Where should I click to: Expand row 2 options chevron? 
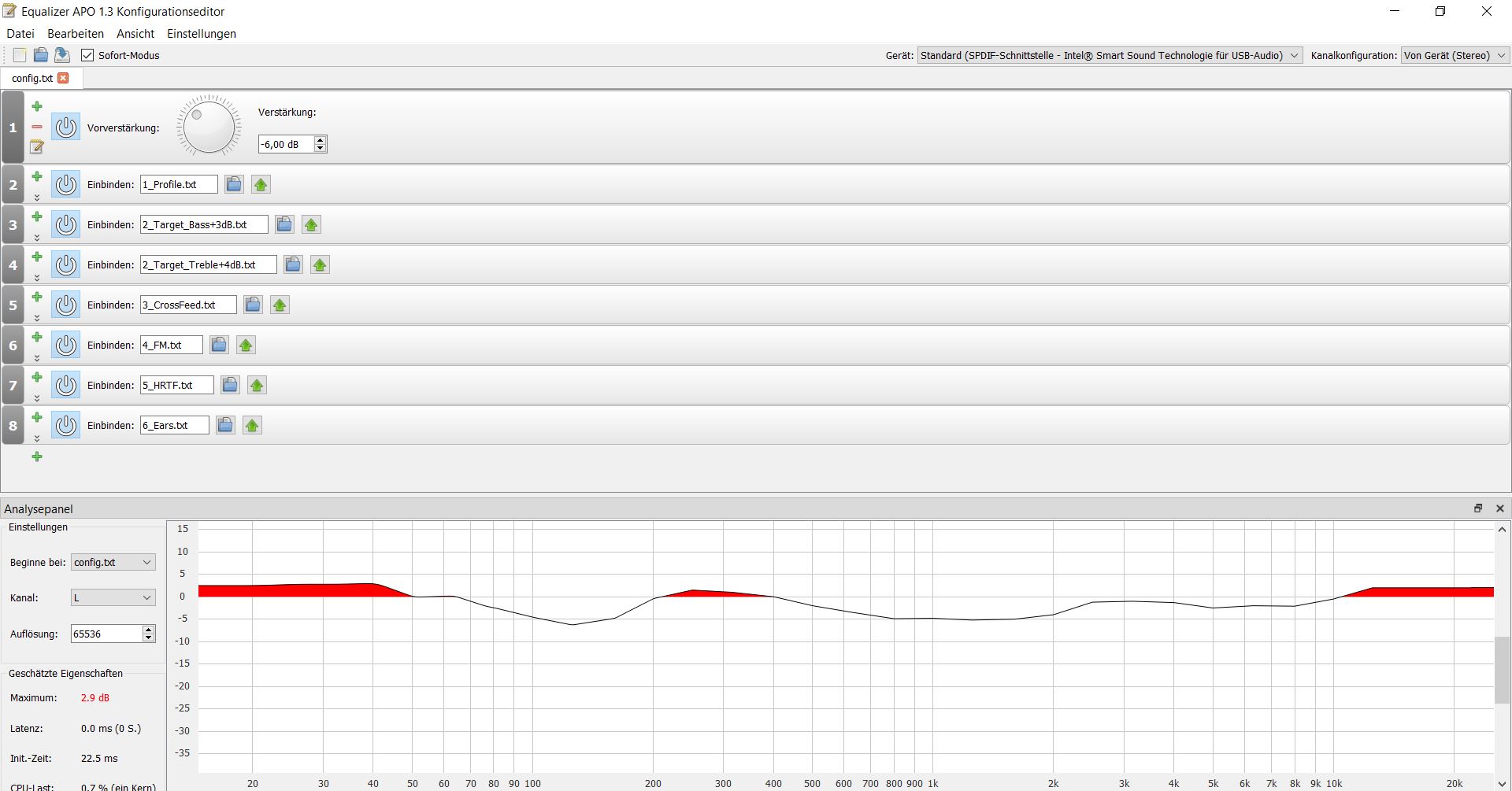point(37,198)
